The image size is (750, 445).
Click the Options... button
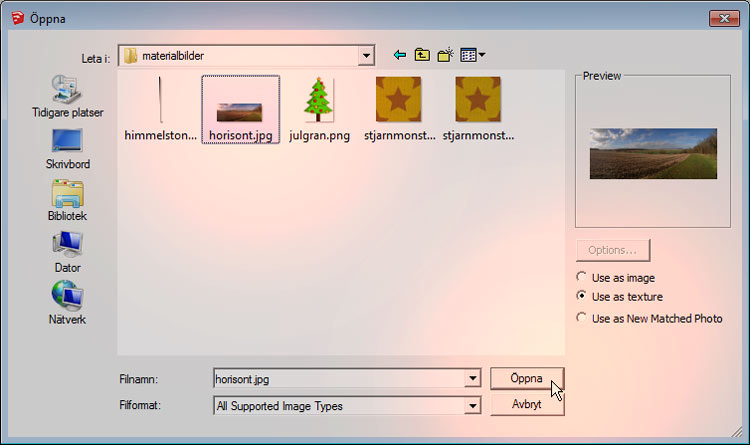click(x=613, y=250)
